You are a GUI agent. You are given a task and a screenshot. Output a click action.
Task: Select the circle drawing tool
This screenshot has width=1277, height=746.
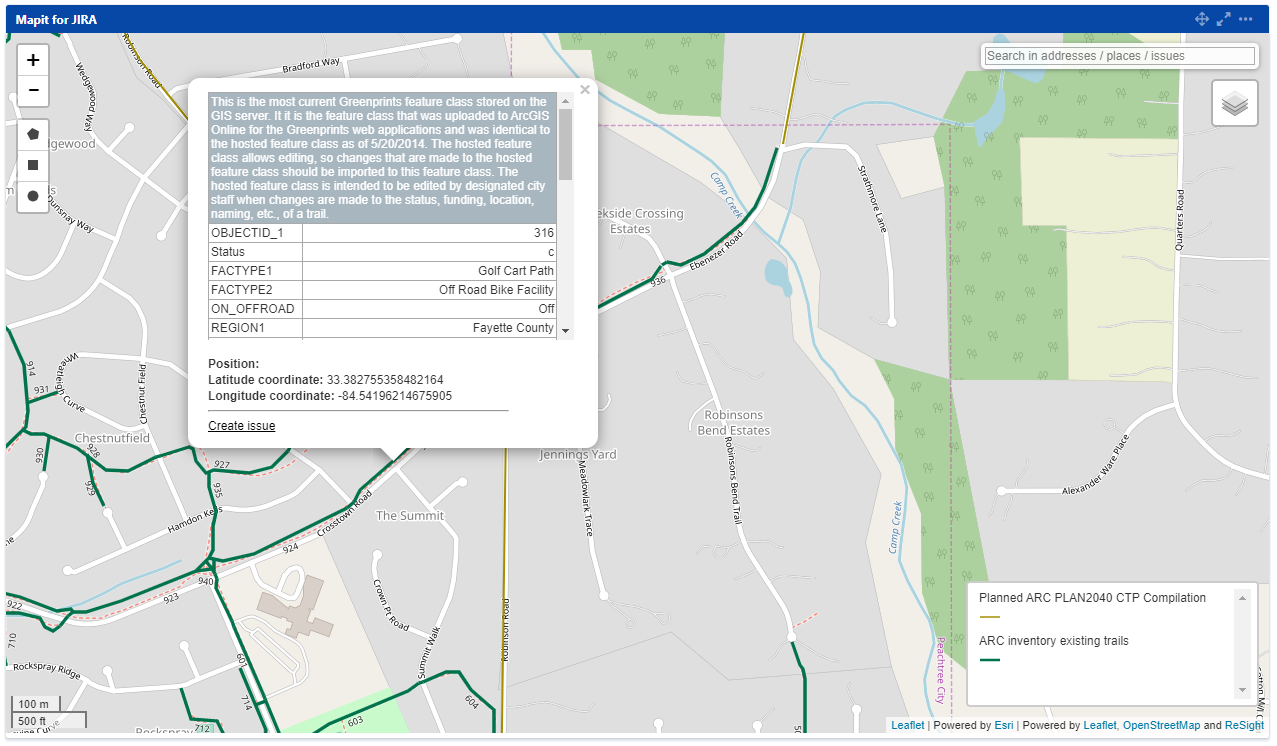tap(32, 195)
